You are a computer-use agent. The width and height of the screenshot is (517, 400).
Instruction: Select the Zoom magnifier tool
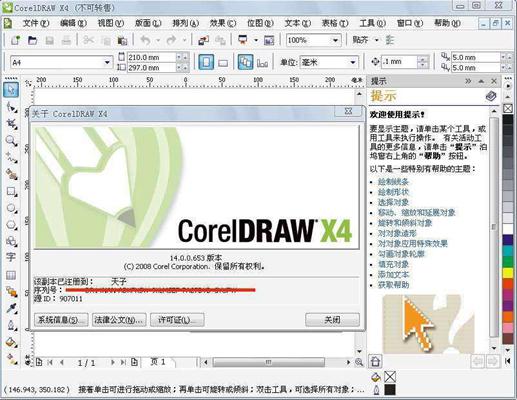tap(11, 141)
